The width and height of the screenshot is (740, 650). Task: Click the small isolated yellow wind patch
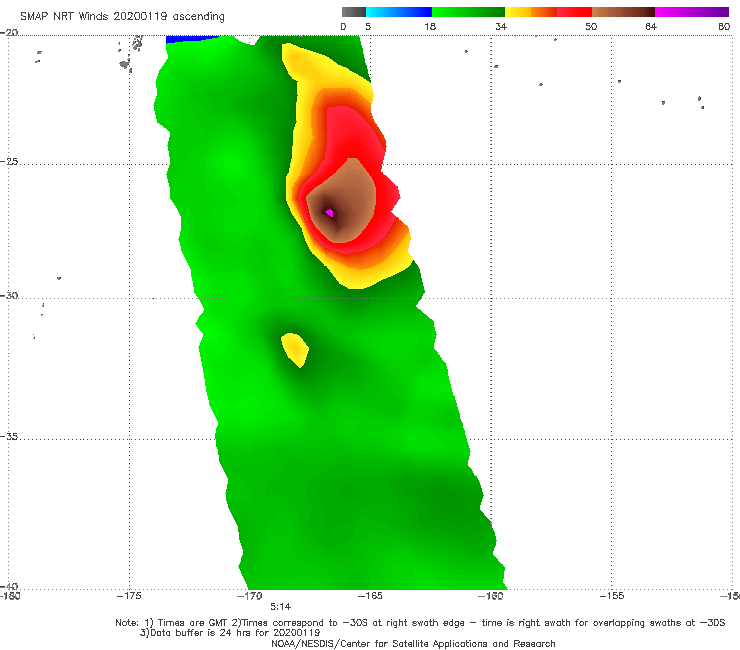[x=295, y=349]
